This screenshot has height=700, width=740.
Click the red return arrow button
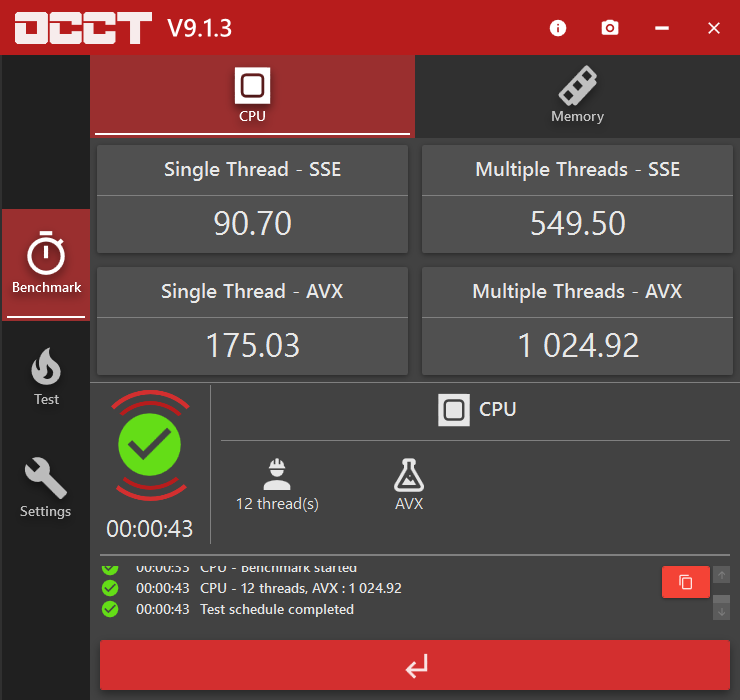[x=415, y=665]
